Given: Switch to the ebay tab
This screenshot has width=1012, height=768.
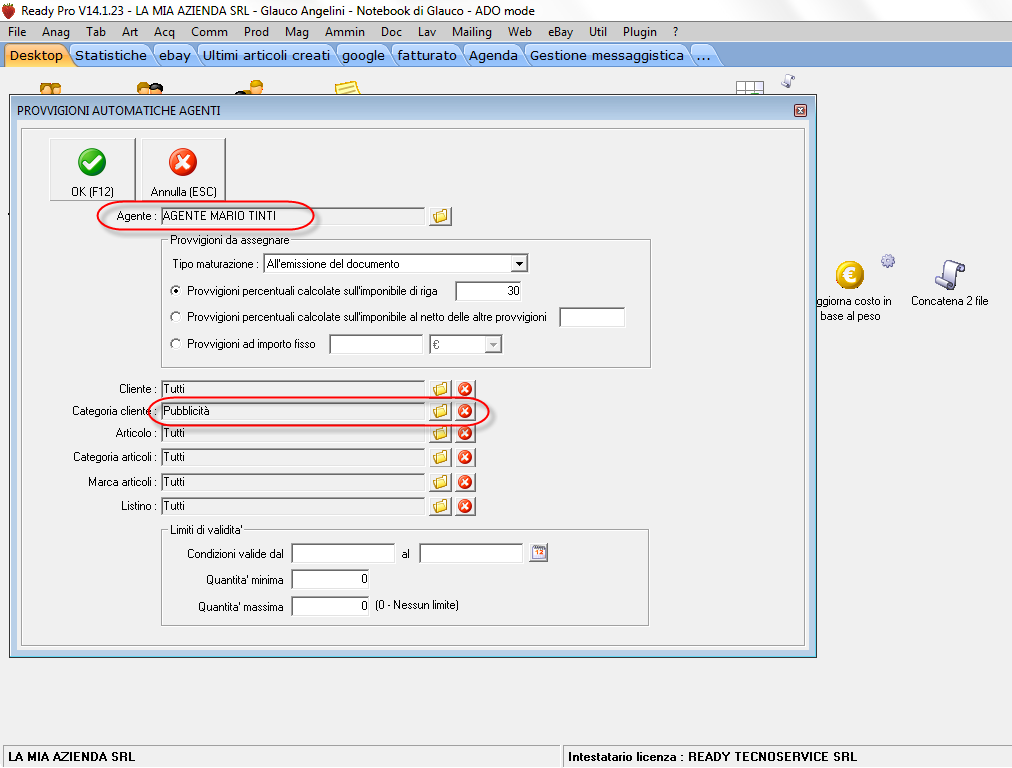Looking at the screenshot, I should tap(175, 56).
